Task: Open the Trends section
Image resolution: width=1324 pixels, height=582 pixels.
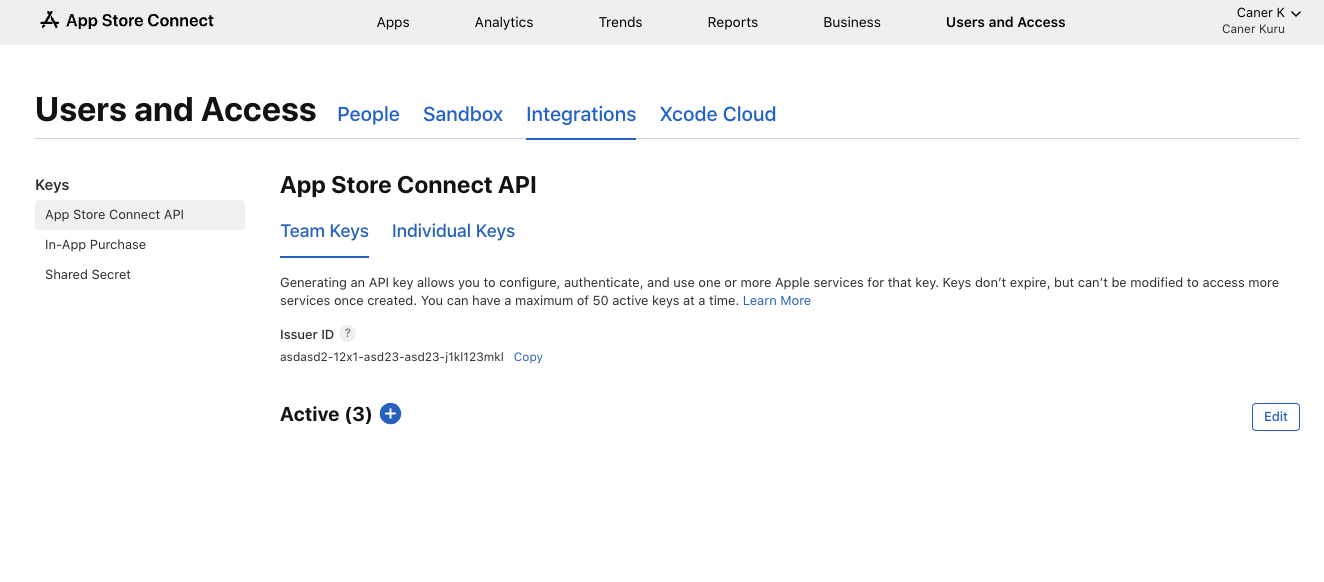Action: click(x=620, y=22)
